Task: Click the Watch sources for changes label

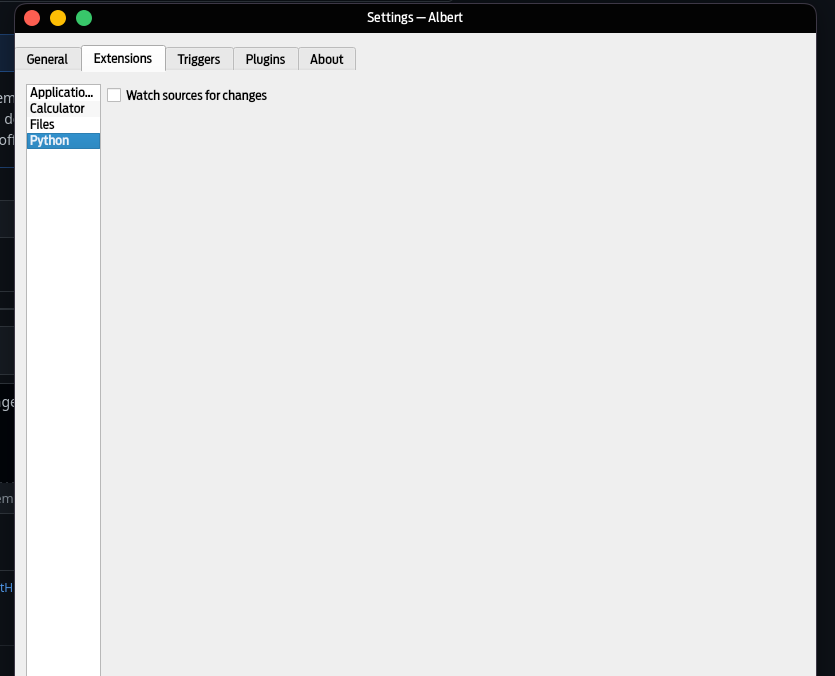Action: coord(196,95)
